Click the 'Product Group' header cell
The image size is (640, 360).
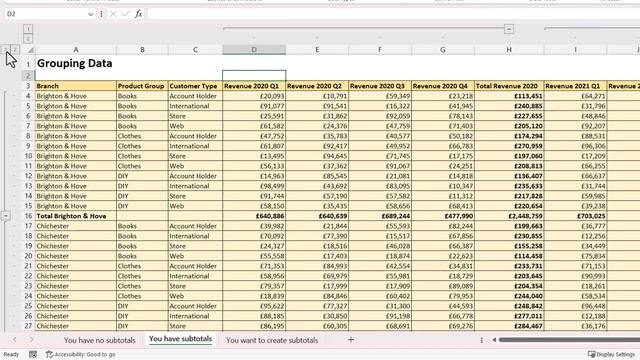click(142, 86)
